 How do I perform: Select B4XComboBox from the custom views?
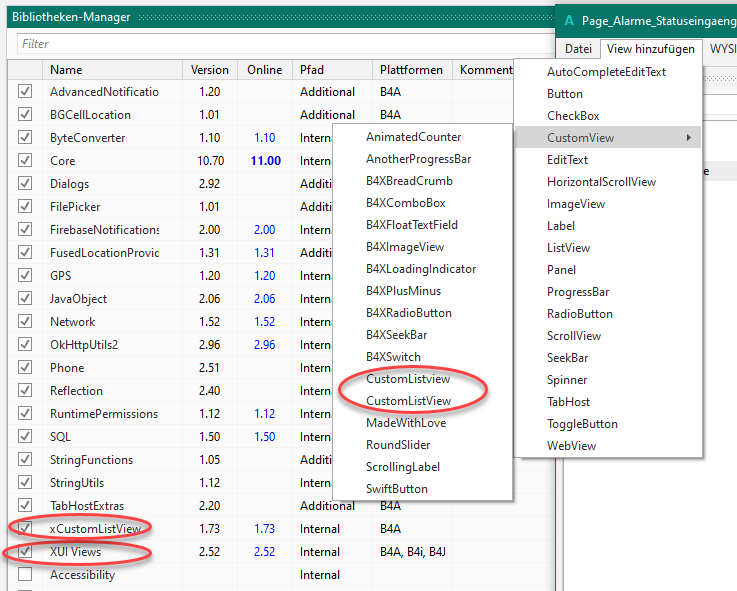[405, 203]
